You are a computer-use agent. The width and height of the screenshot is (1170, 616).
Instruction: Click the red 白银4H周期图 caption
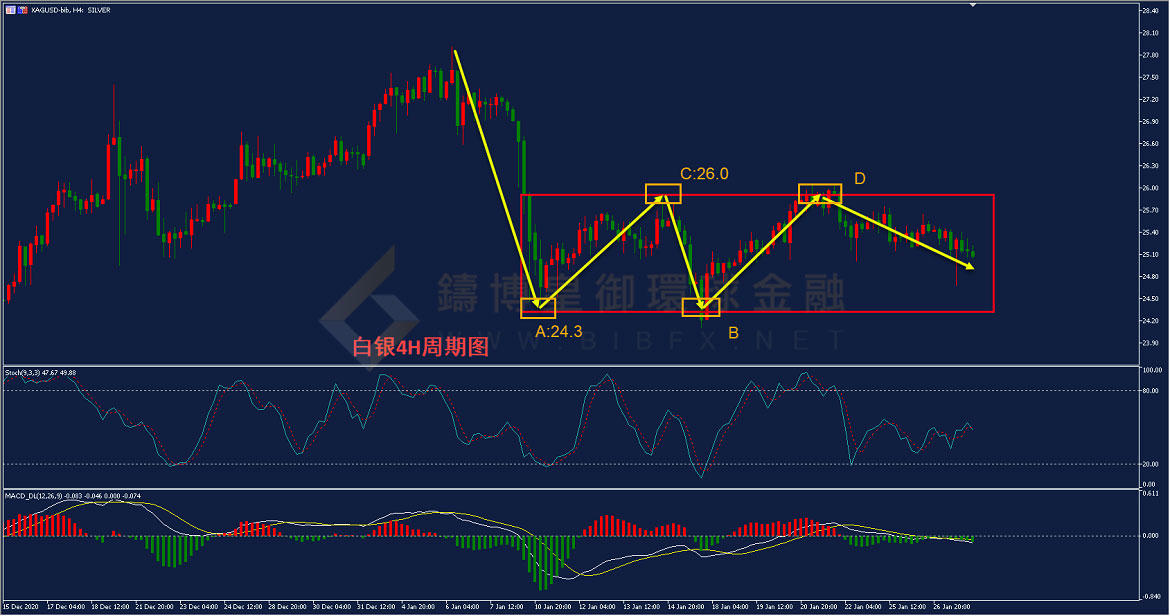click(420, 347)
